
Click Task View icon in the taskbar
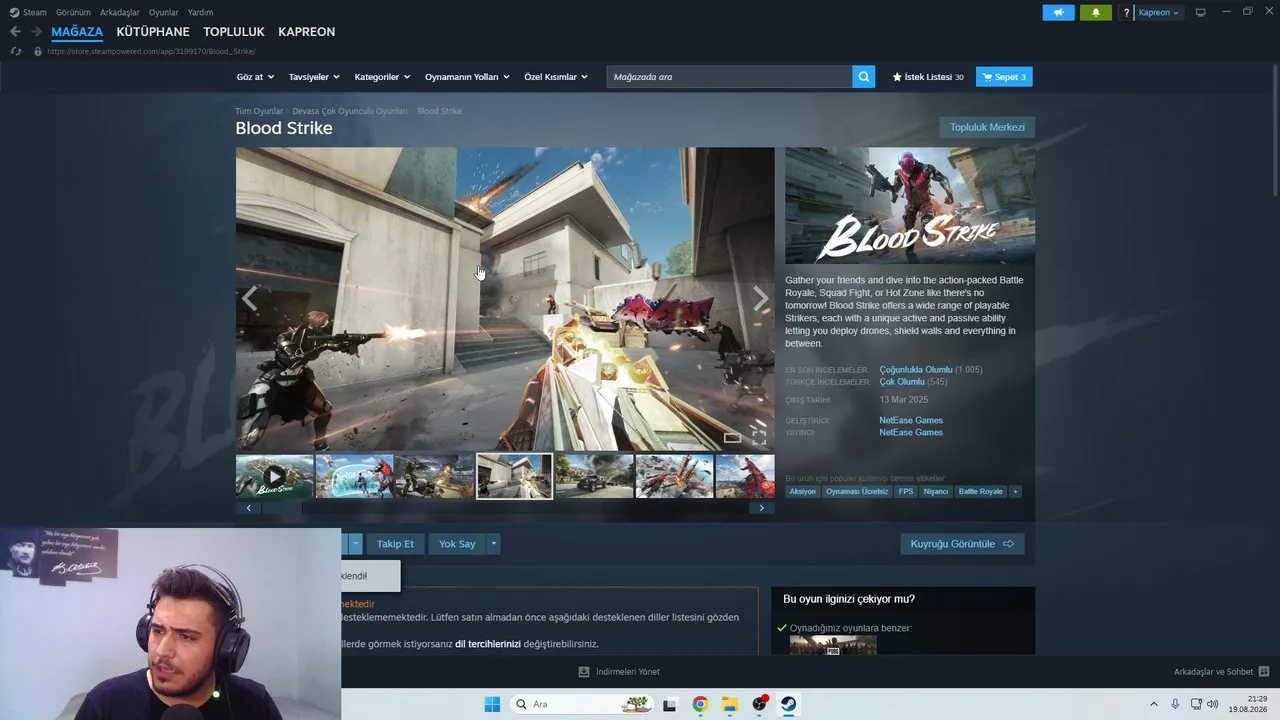[670, 704]
